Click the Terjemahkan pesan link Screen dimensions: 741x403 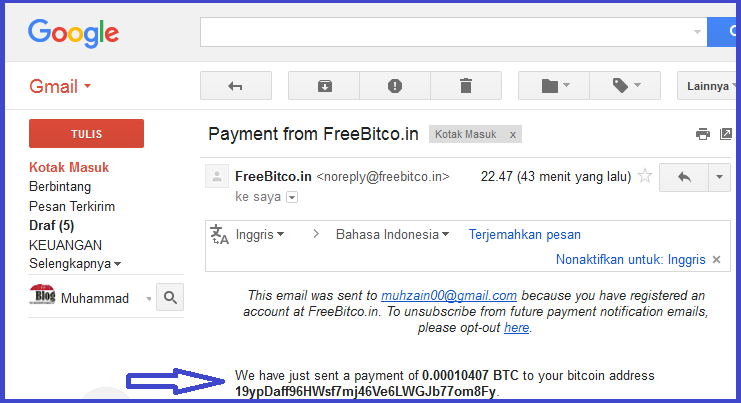click(525, 234)
